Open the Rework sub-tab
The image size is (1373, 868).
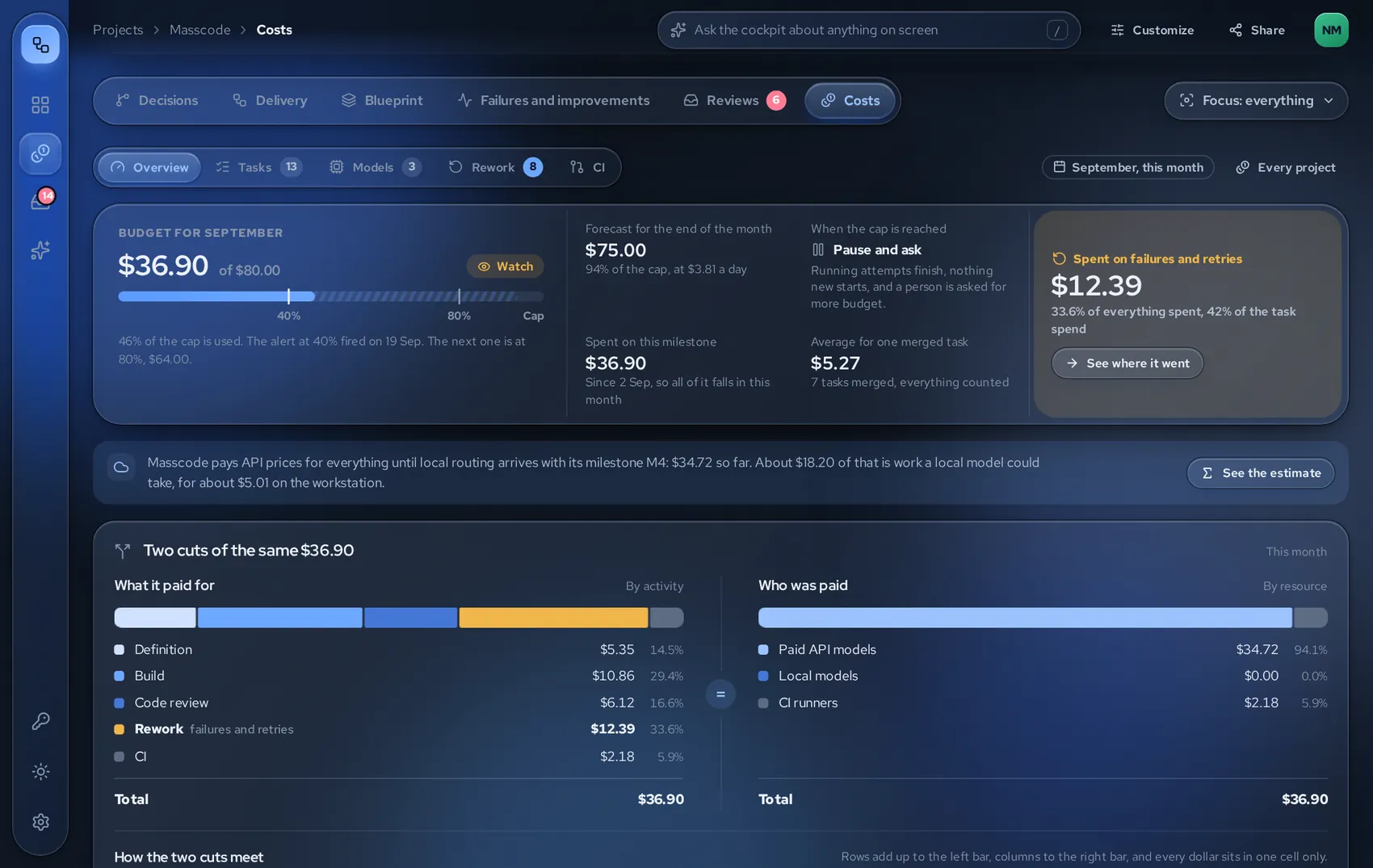coord(495,167)
